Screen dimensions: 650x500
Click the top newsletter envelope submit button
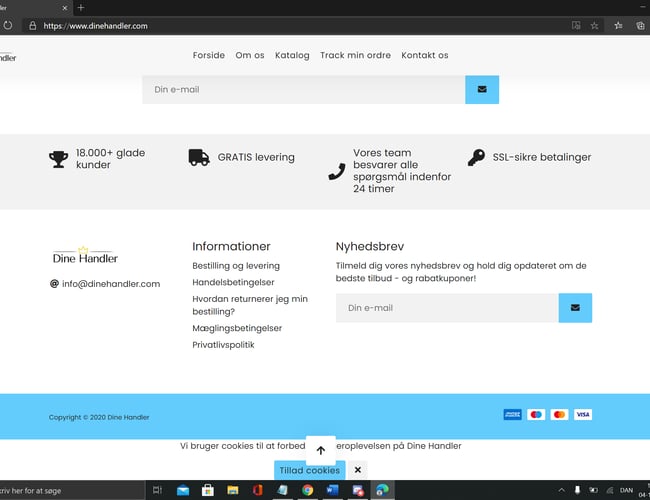coord(482,89)
